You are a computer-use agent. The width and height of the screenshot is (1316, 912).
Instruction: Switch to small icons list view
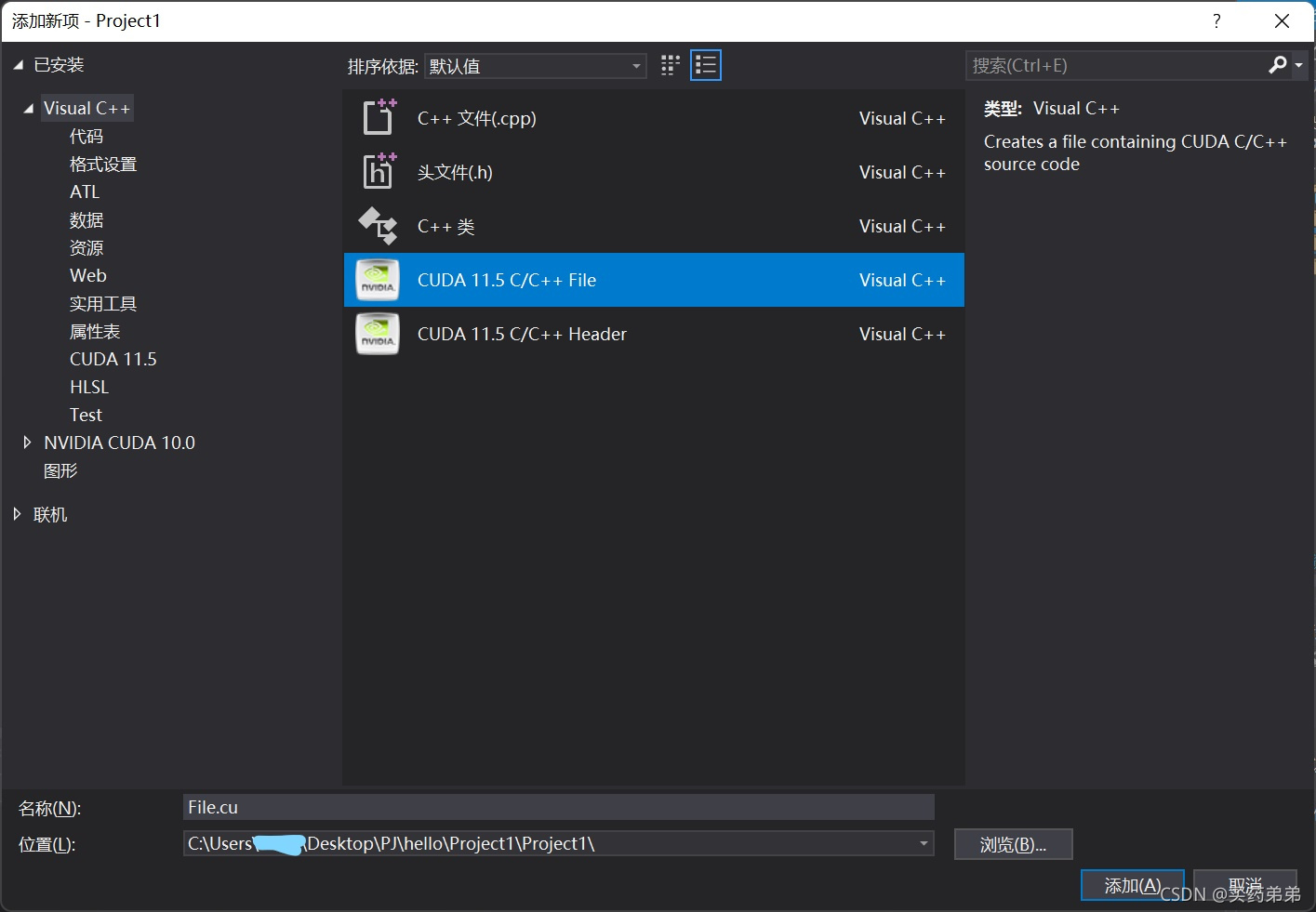tap(706, 65)
